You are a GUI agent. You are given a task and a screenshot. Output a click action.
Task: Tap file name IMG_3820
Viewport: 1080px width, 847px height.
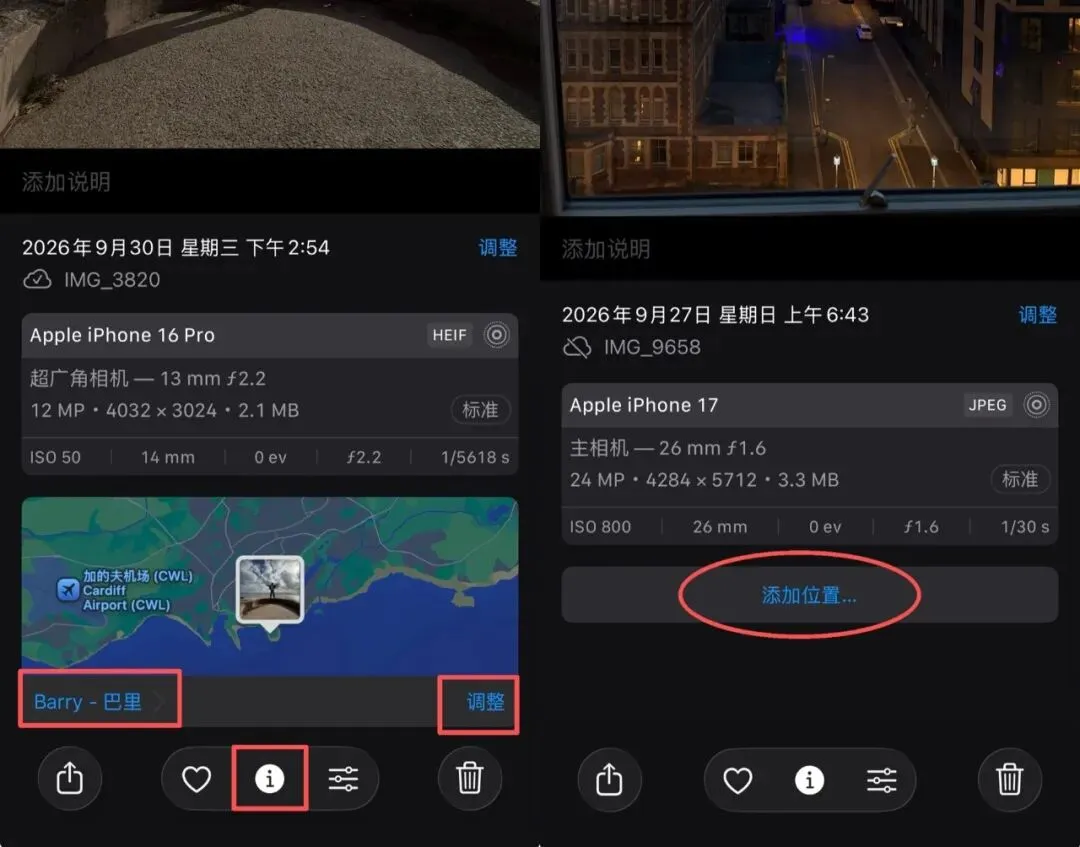point(112,280)
